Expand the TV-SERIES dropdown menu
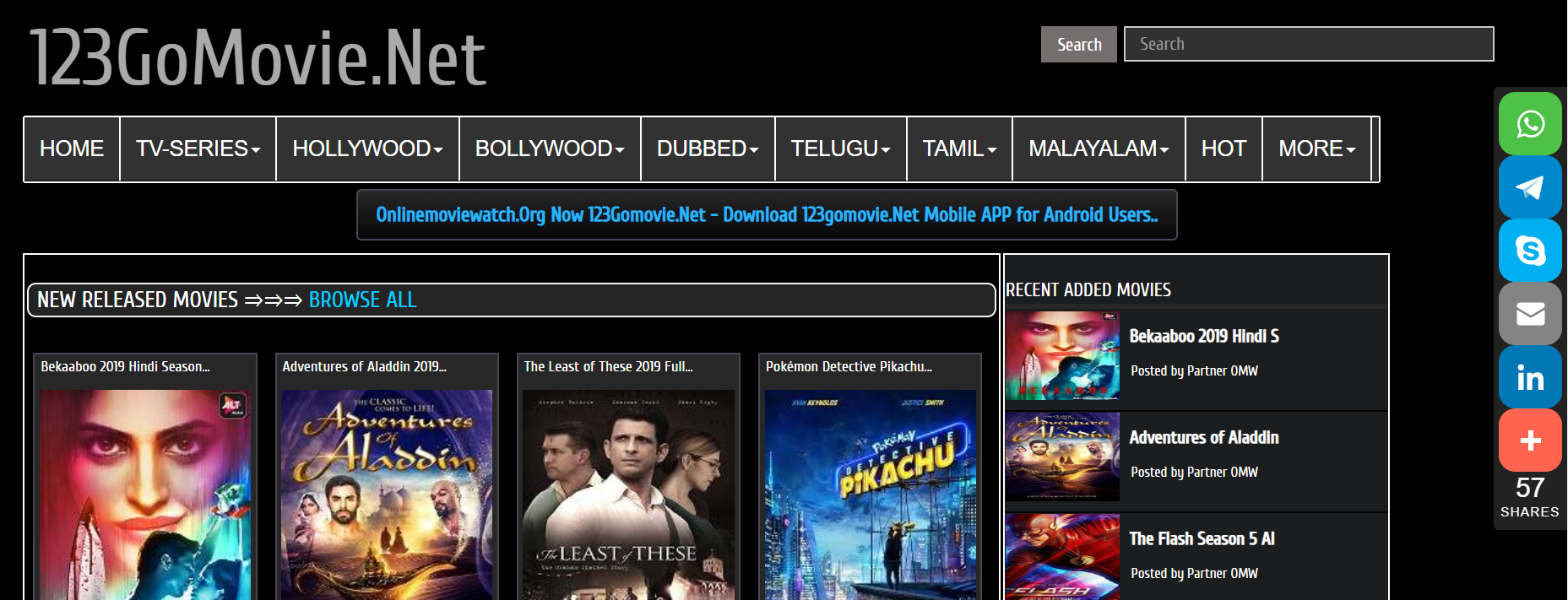 point(198,149)
